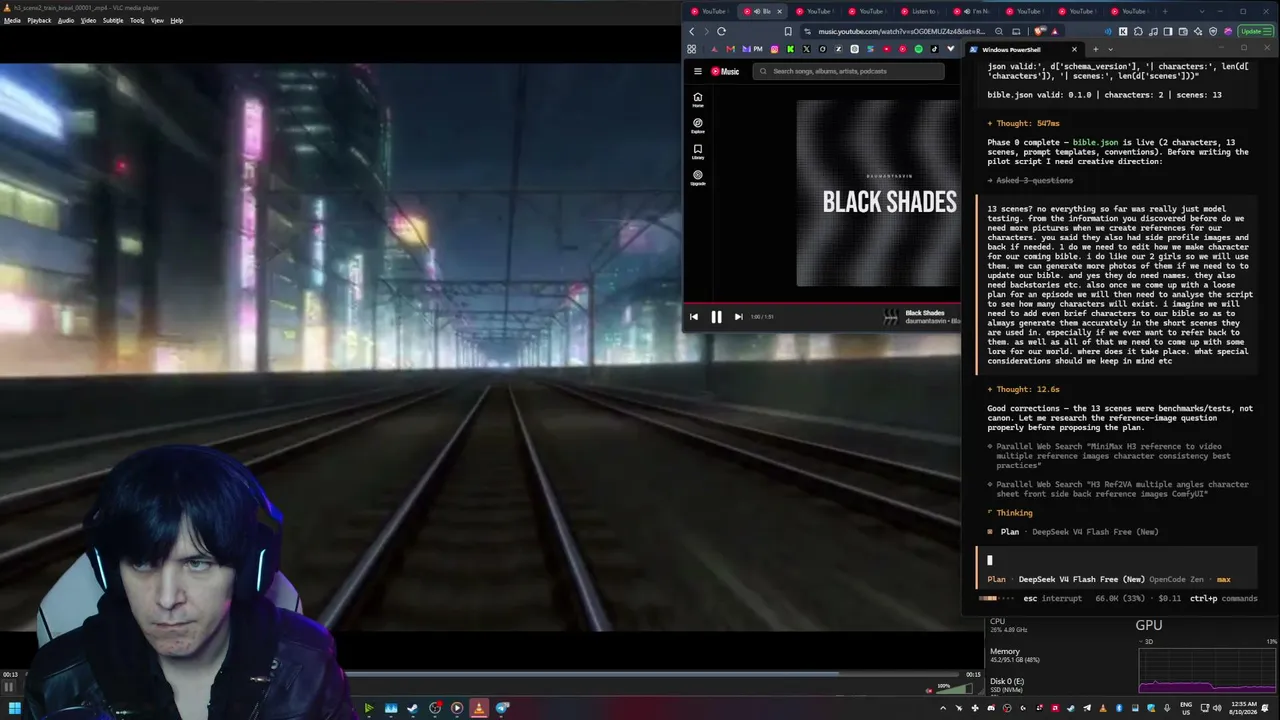Go back in the browser
The image size is (1280, 720).
[691, 31]
